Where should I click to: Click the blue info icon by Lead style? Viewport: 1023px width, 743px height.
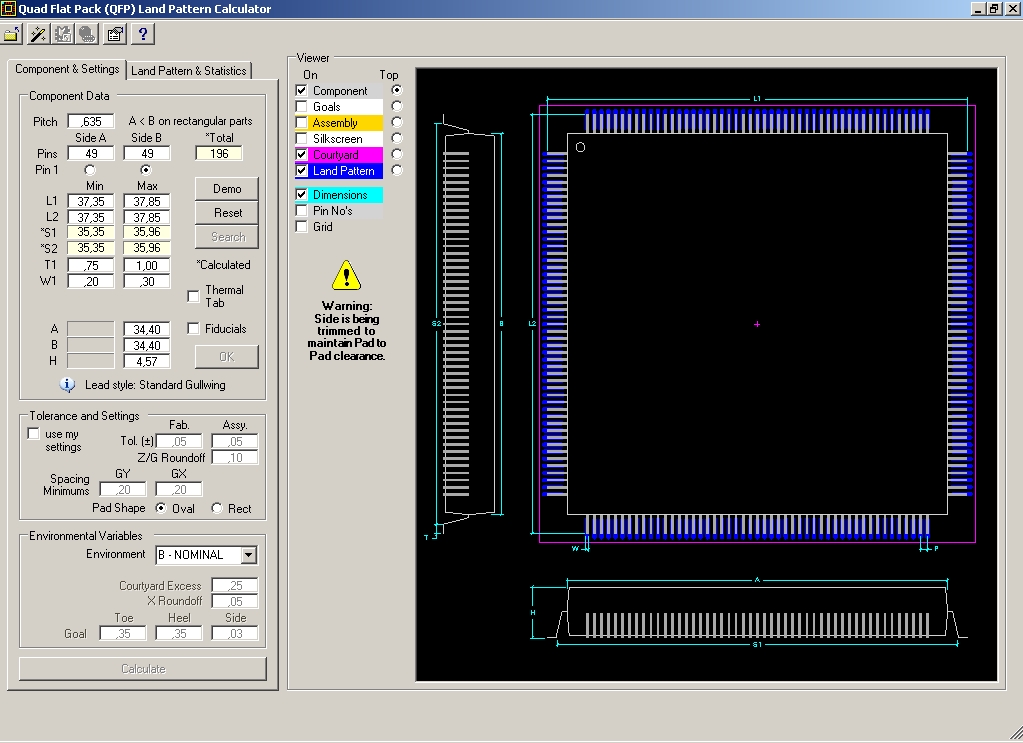[x=67, y=384]
